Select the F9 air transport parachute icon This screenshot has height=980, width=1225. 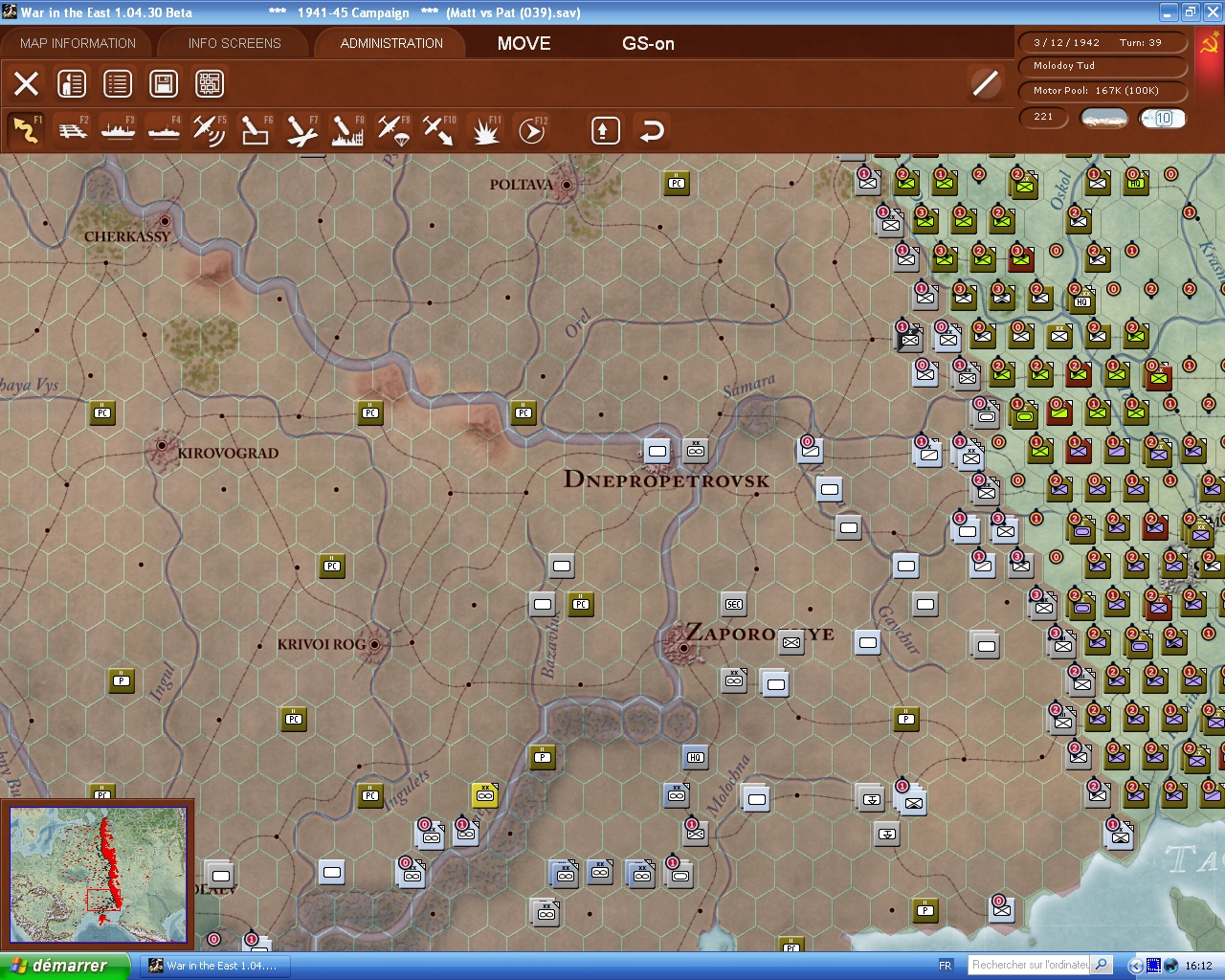pyautogui.click(x=393, y=130)
